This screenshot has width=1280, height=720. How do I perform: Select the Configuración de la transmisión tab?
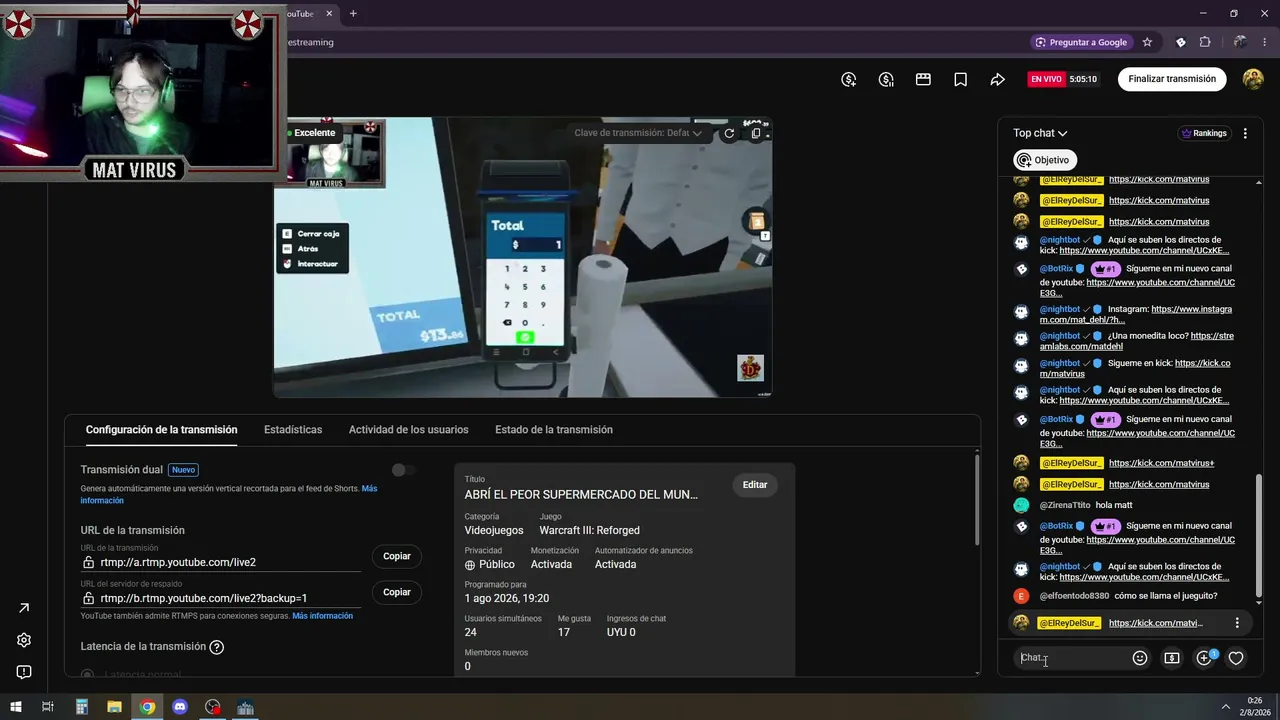pos(161,430)
